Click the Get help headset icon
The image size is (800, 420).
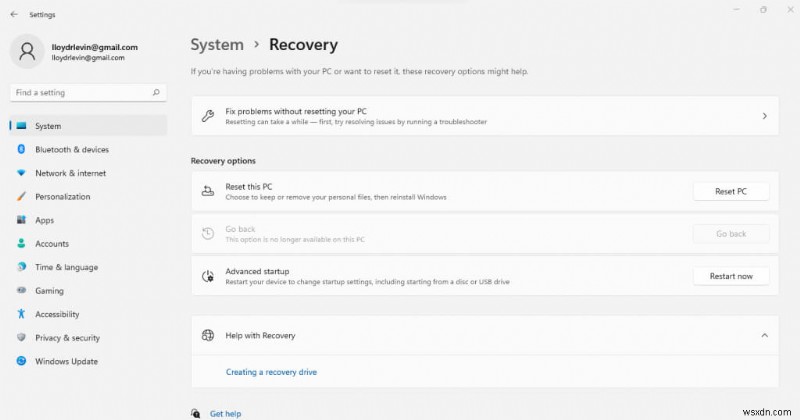coord(195,413)
